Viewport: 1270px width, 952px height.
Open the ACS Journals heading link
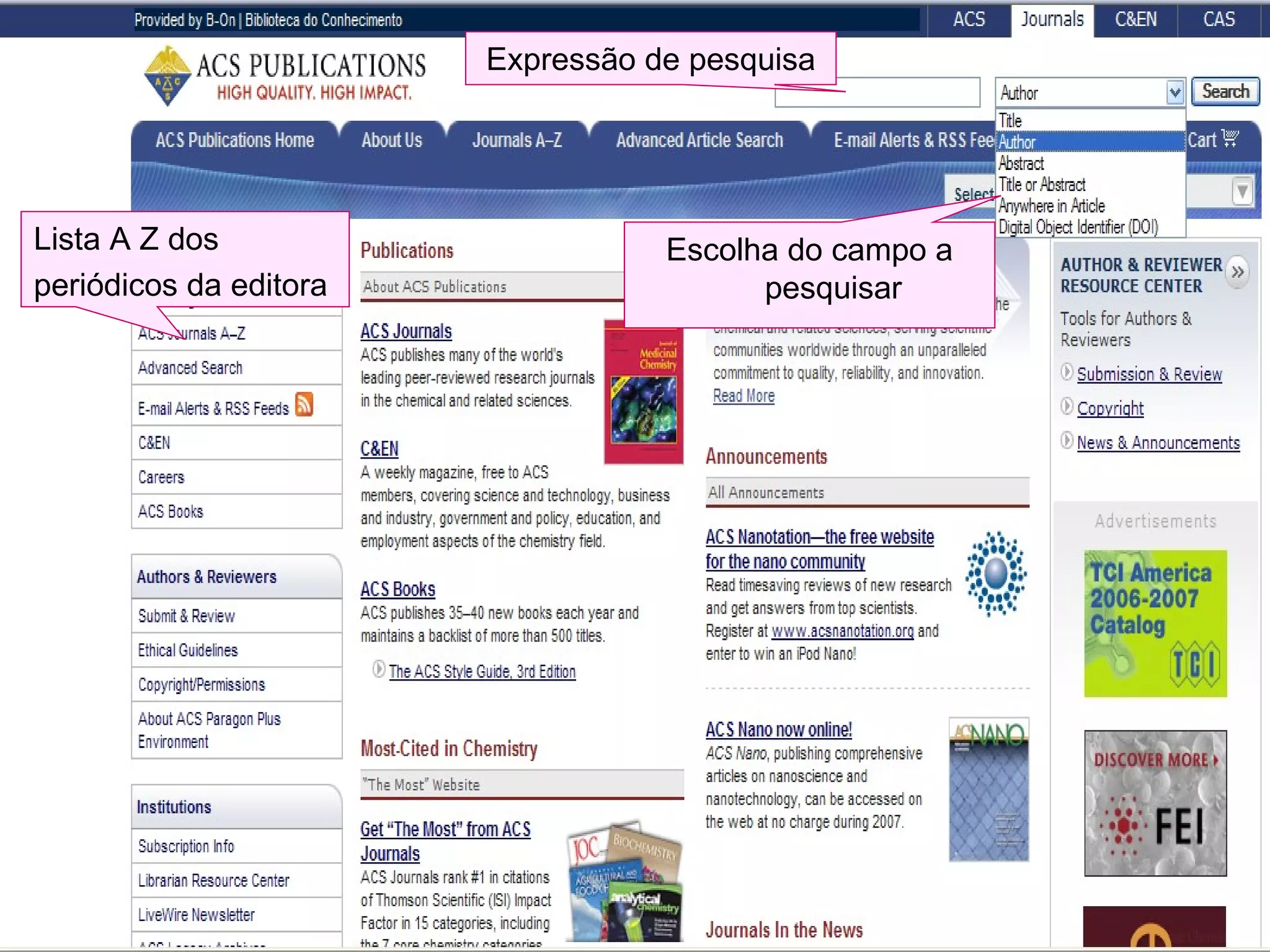406,332
